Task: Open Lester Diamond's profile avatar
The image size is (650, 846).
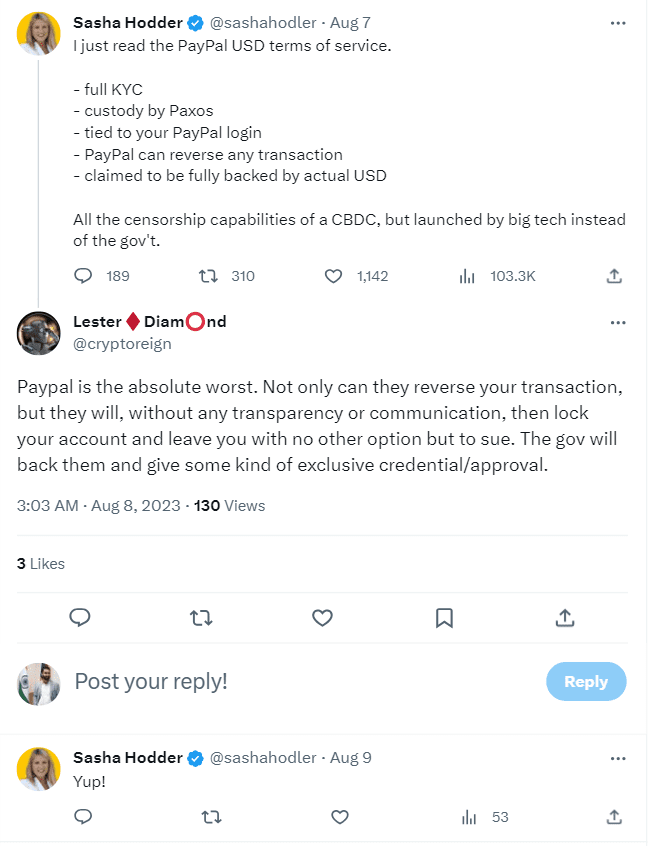Action: click(39, 332)
